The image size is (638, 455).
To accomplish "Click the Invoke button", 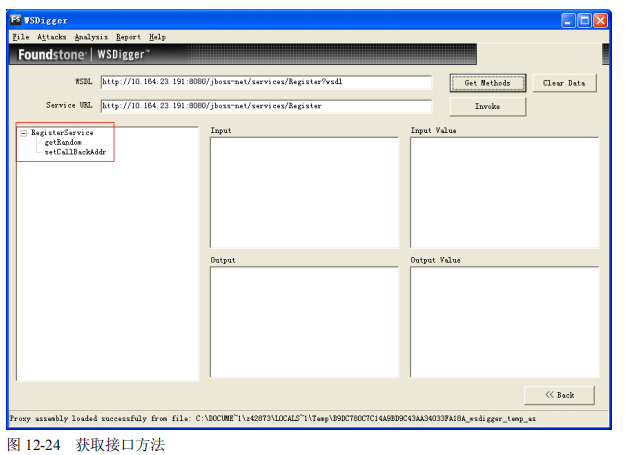I will tap(487, 107).
